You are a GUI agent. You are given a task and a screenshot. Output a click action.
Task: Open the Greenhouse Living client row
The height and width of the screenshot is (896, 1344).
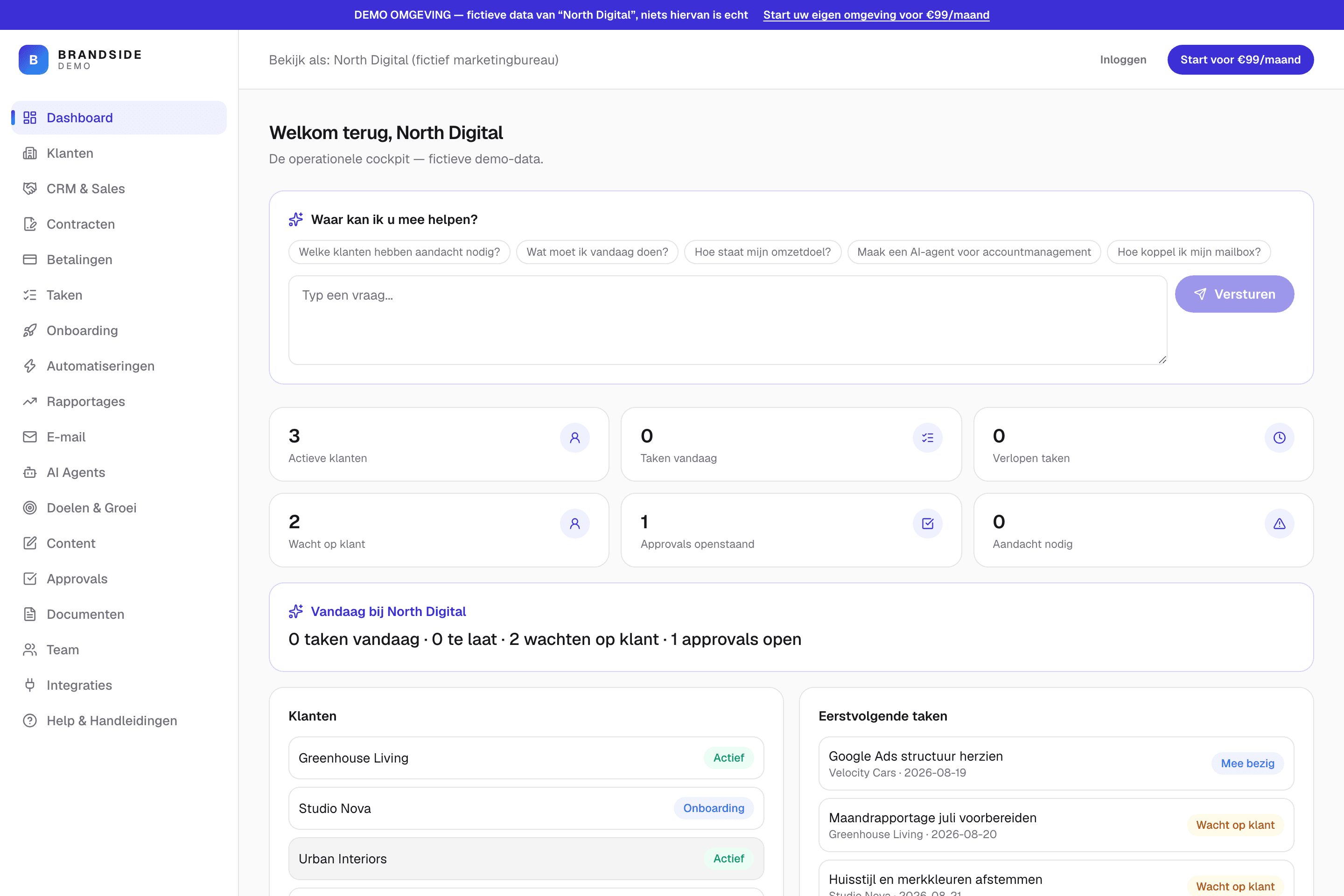526,758
